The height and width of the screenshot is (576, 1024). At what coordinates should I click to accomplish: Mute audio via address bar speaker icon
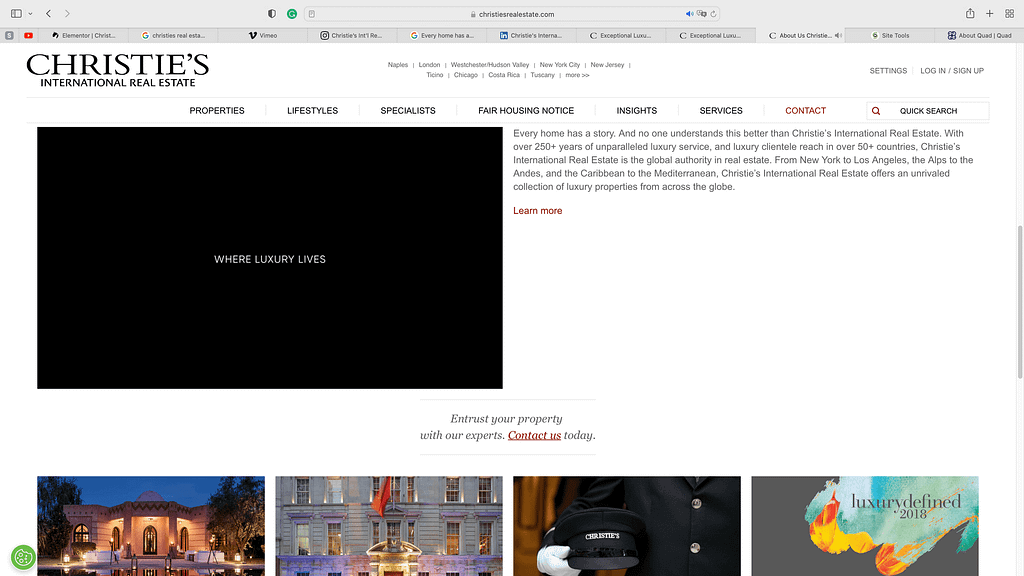(x=689, y=14)
